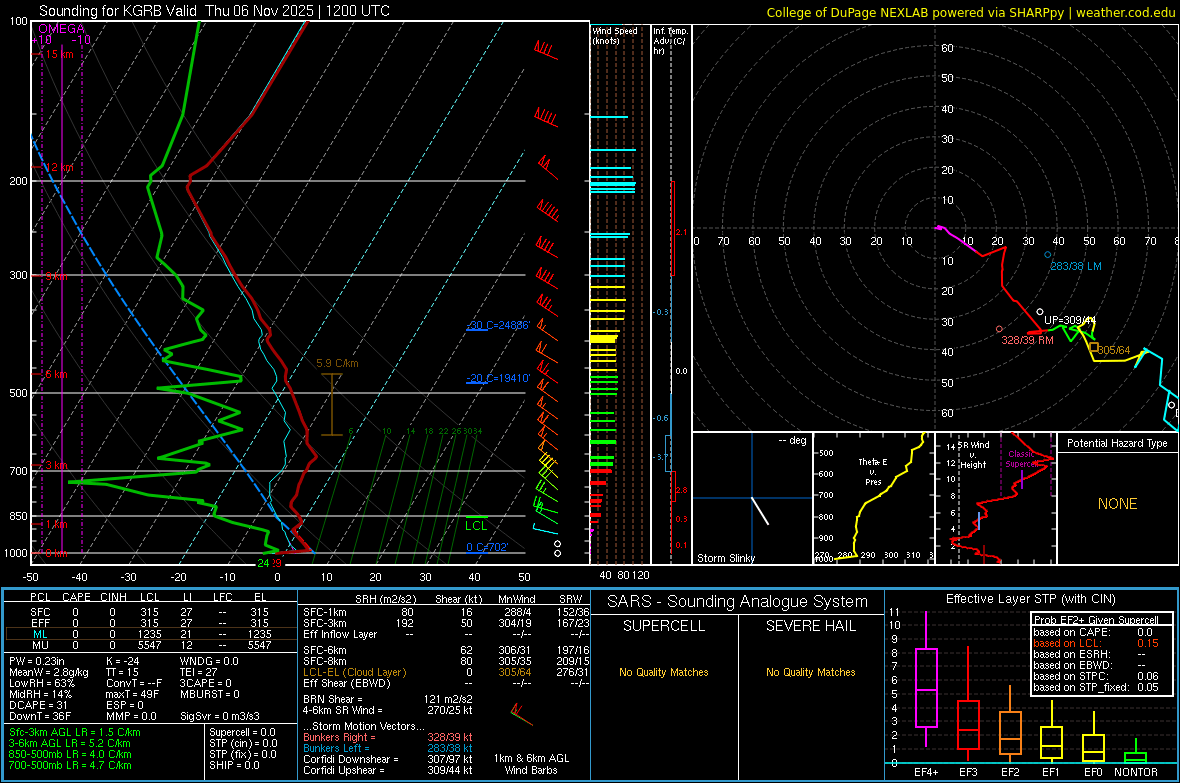Click the 305/64 hodograph label
The image size is (1180, 783).
pos(1114,350)
